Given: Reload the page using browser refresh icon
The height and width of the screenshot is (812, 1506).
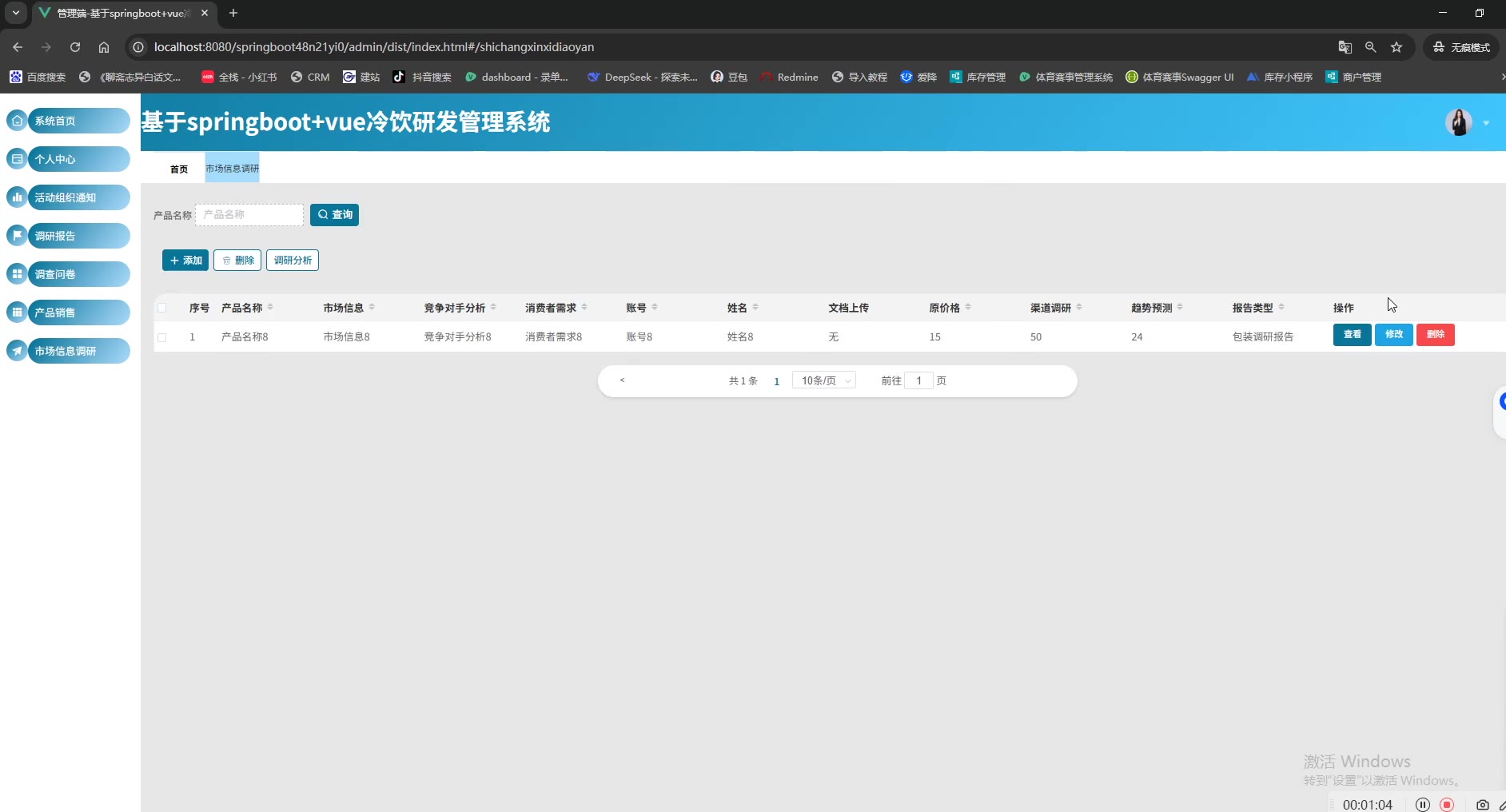Looking at the screenshot, I should pyautogui.click(x=75, y=47).
